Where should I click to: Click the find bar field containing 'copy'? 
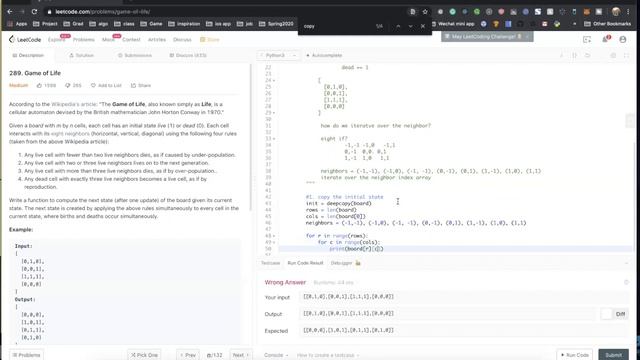pos(337,26)
